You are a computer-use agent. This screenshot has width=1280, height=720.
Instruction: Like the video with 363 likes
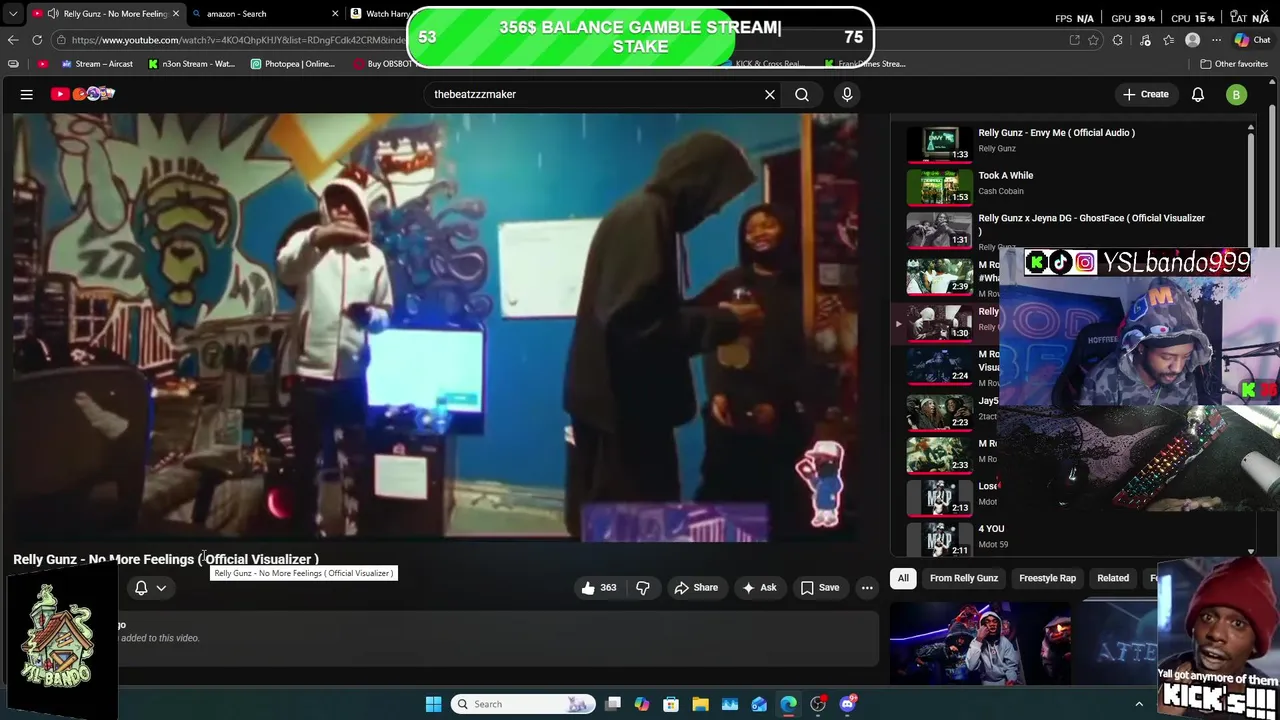pyautogui.click(x=599, y=587)
